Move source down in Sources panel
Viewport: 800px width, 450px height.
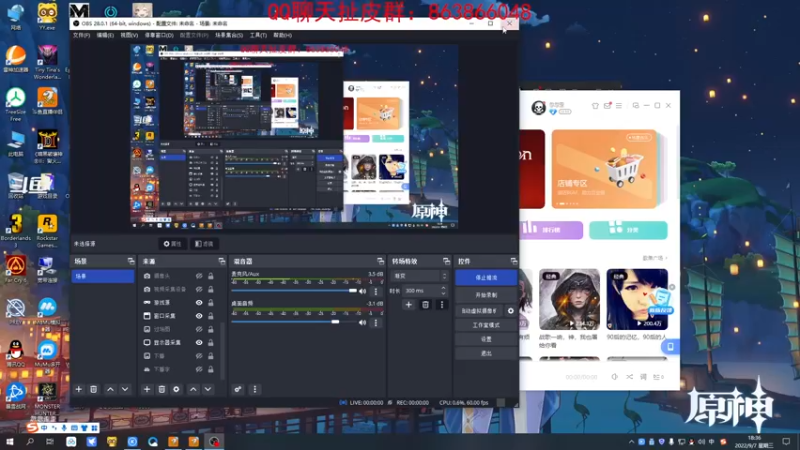click(208, 389)
